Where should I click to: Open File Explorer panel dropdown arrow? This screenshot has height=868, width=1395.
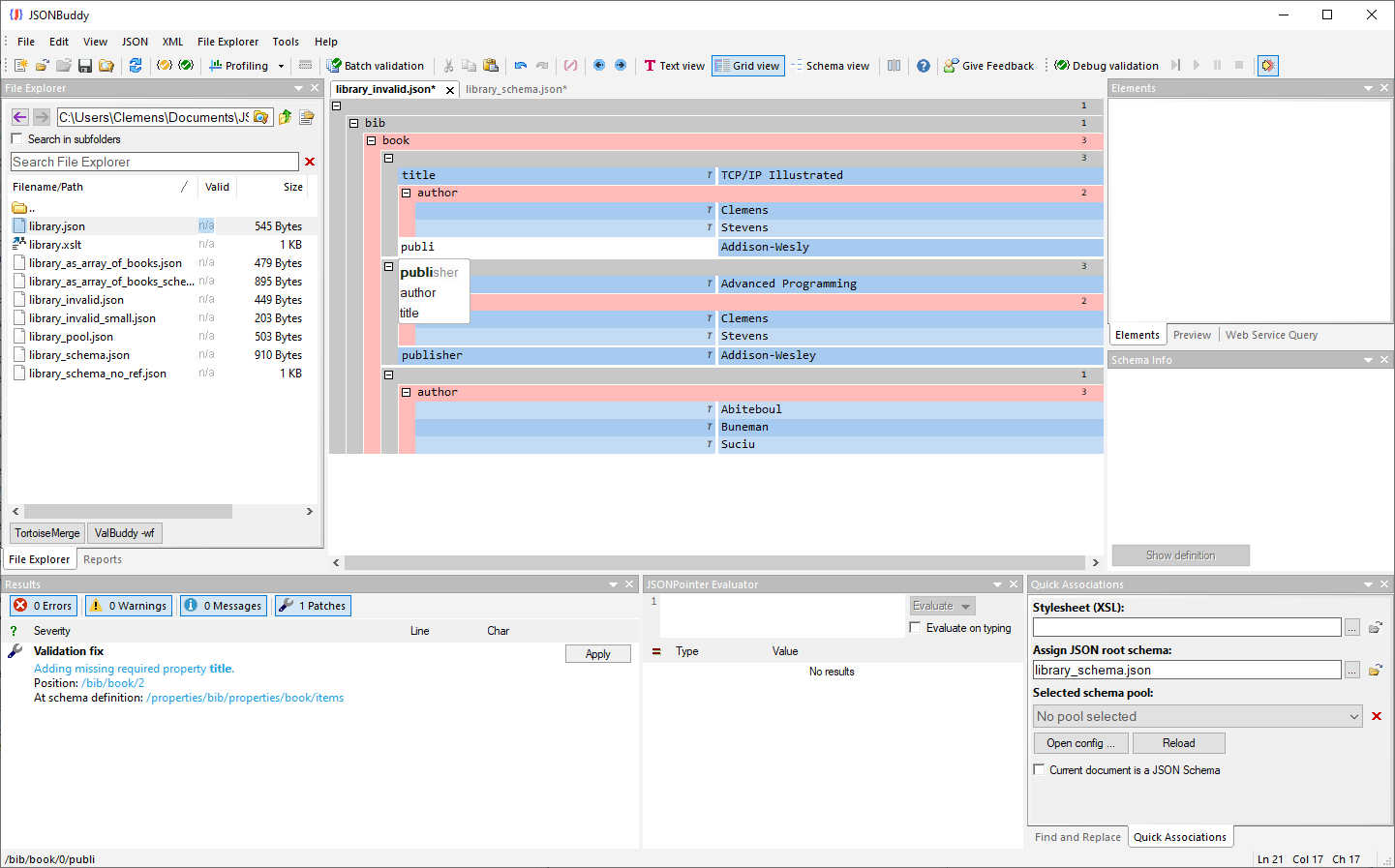click(x=298, y=88)
